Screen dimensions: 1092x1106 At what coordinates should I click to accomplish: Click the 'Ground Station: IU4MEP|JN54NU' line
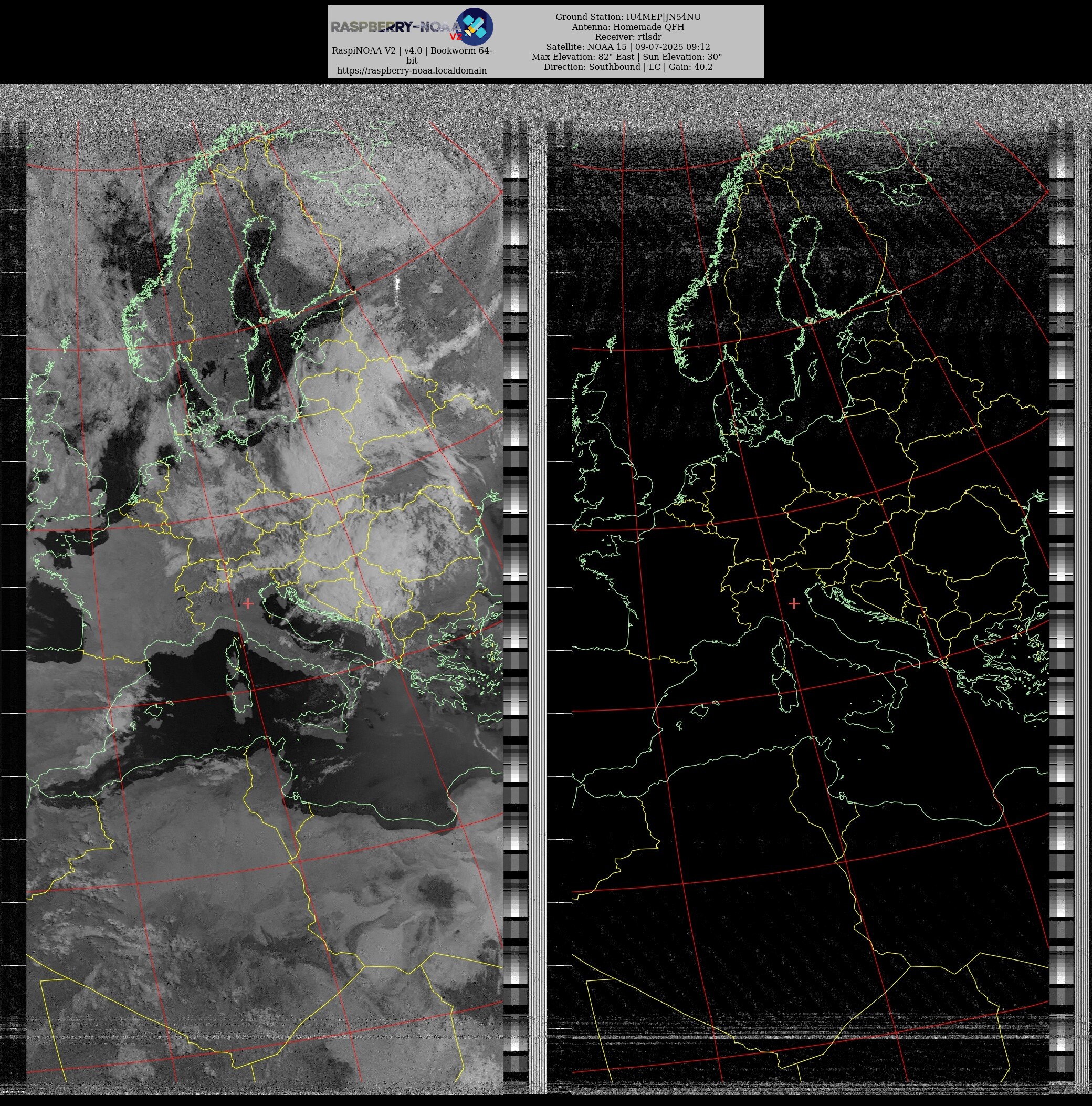click(x=628, y=17)
